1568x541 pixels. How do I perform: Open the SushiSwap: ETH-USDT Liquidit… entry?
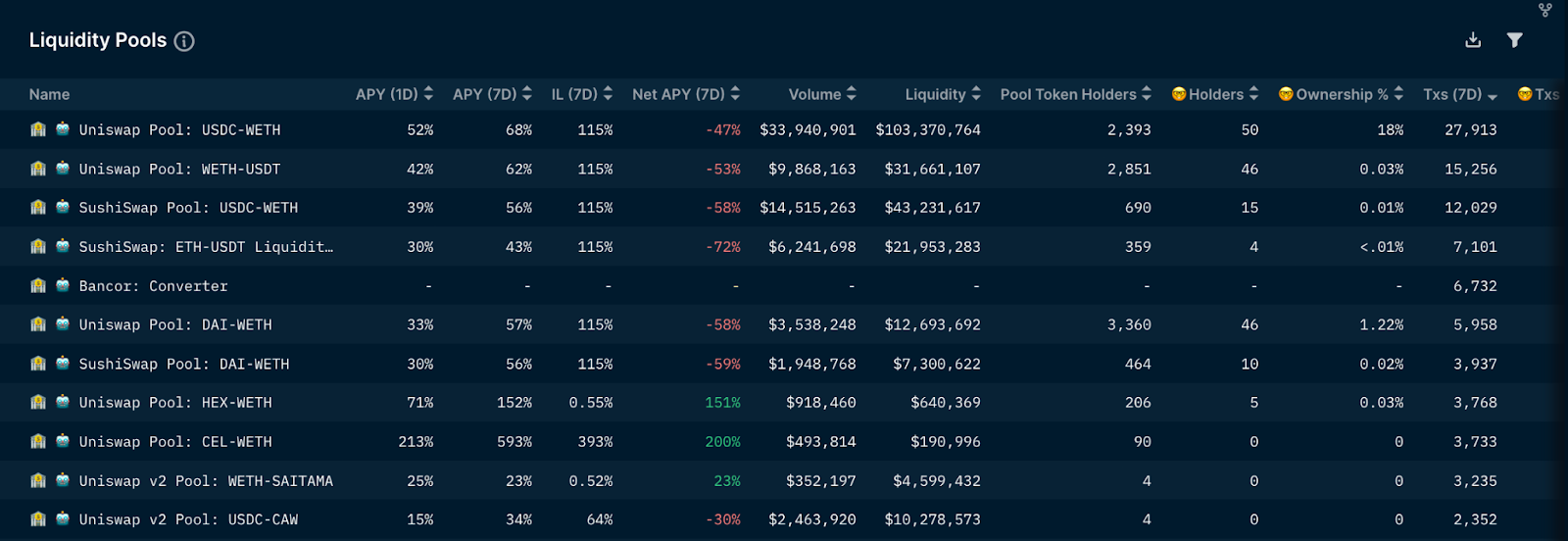pyautogui.click(x=206, y=247)
